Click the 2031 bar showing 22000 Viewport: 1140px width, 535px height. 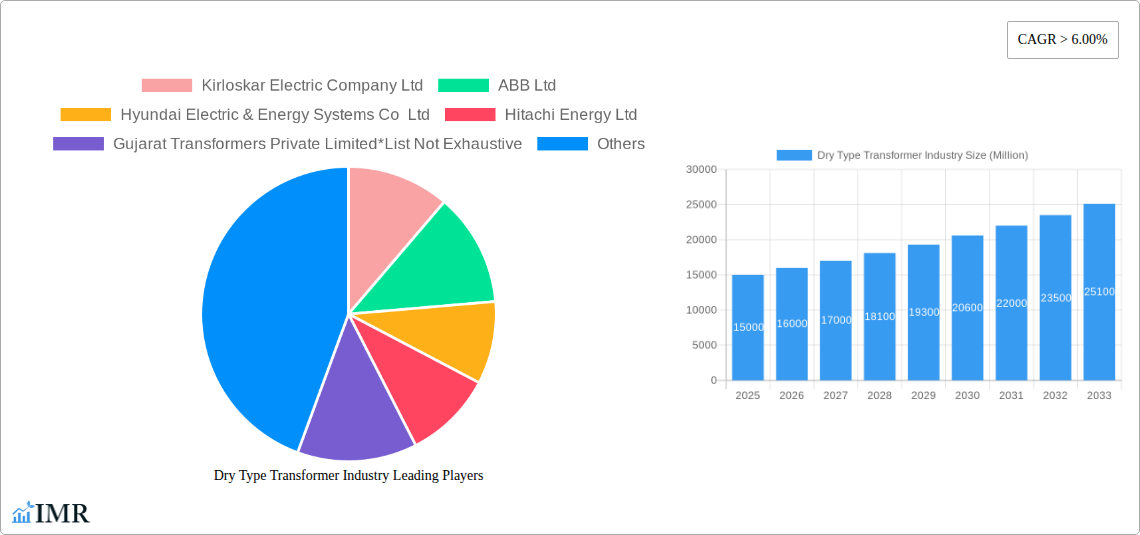tap(1011, 303)
